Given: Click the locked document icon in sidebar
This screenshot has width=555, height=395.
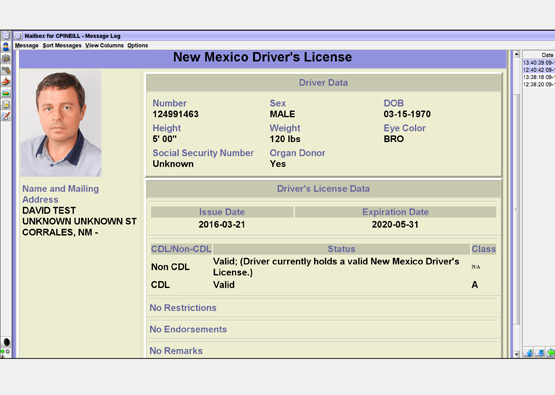Looking at the screenshot, I should tap(6, 104).
